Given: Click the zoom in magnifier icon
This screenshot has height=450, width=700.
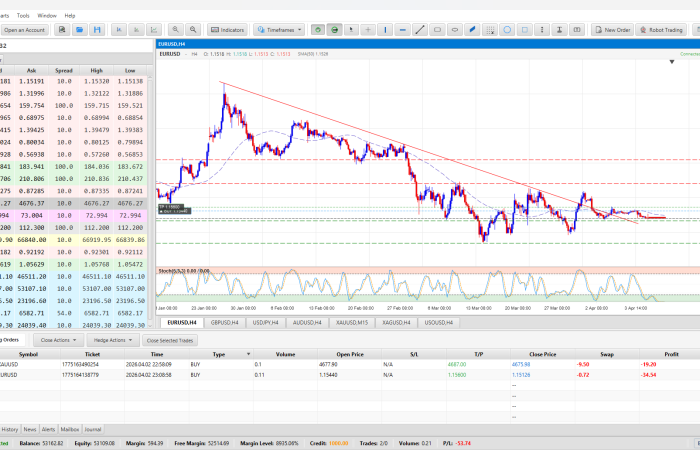Looking at the screenshot, I should pyautogui.click(x=175, y=30).
